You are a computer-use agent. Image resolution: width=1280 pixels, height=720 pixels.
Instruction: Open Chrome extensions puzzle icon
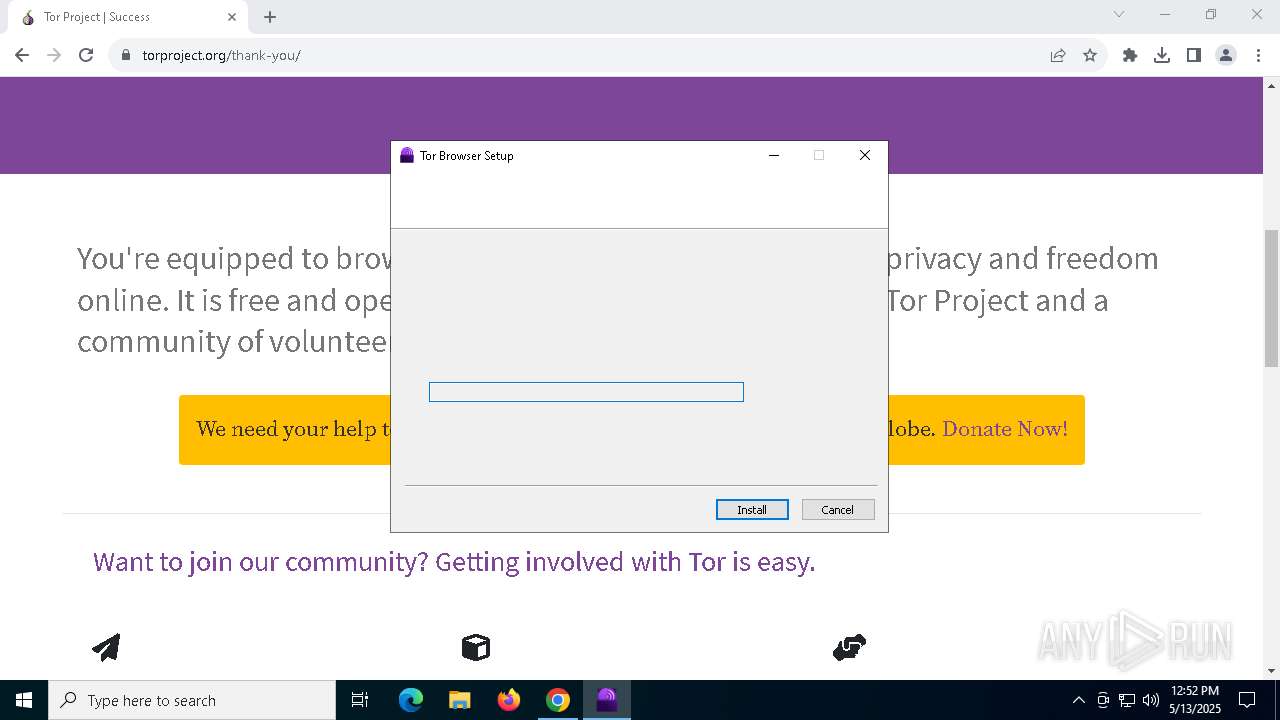[x=1130, y=55]
